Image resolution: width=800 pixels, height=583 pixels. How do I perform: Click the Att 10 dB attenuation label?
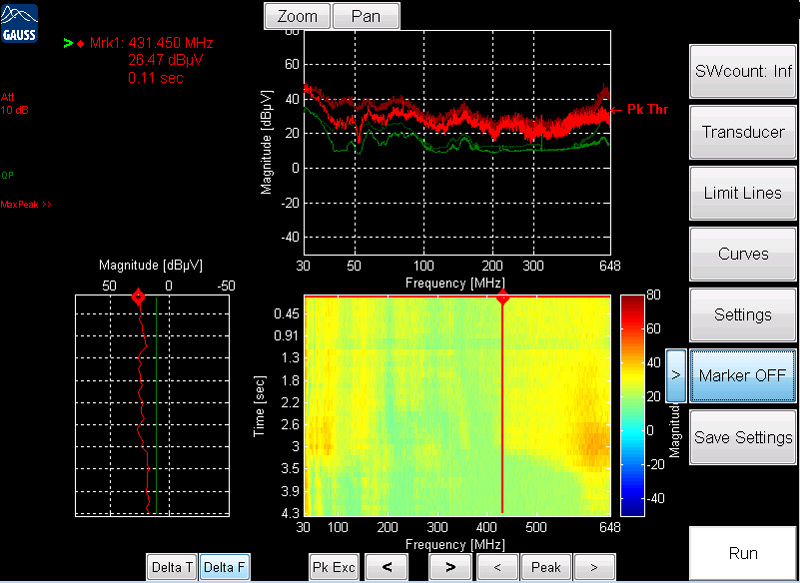click(14, 104)
